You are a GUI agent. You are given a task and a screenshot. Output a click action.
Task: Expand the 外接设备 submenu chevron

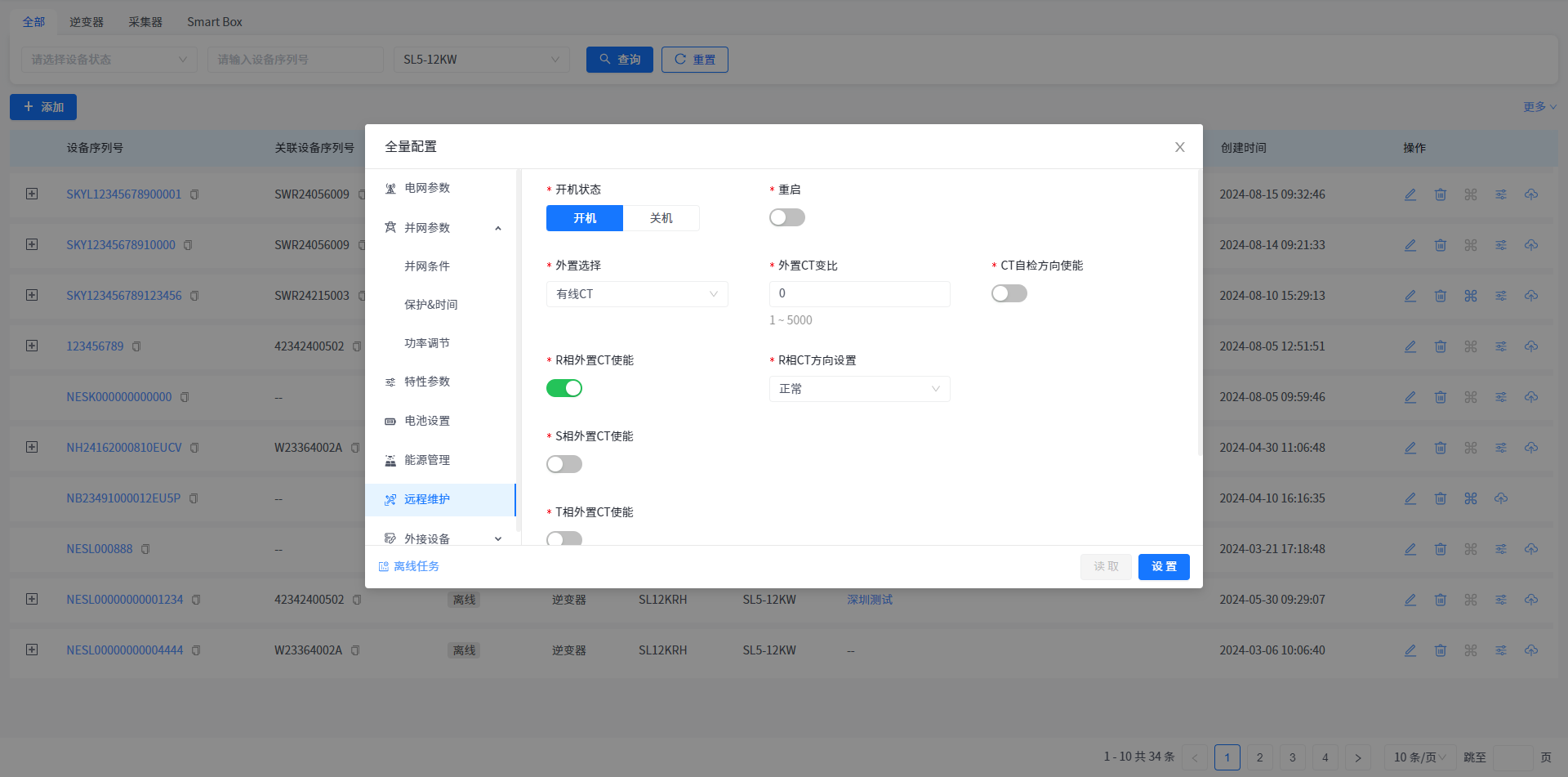pos(498,539)
